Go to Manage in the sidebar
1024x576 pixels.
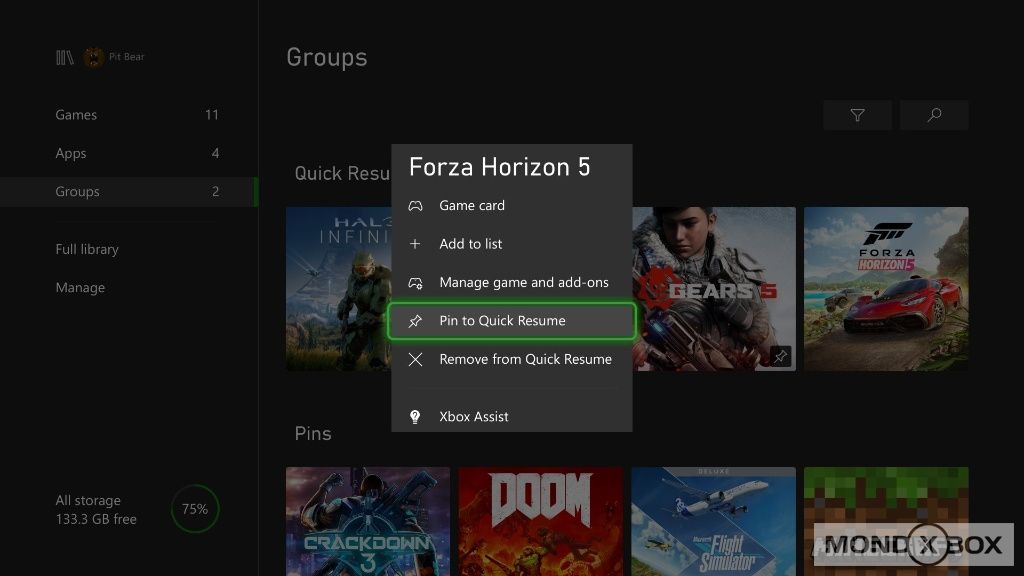tap(80, 287)
